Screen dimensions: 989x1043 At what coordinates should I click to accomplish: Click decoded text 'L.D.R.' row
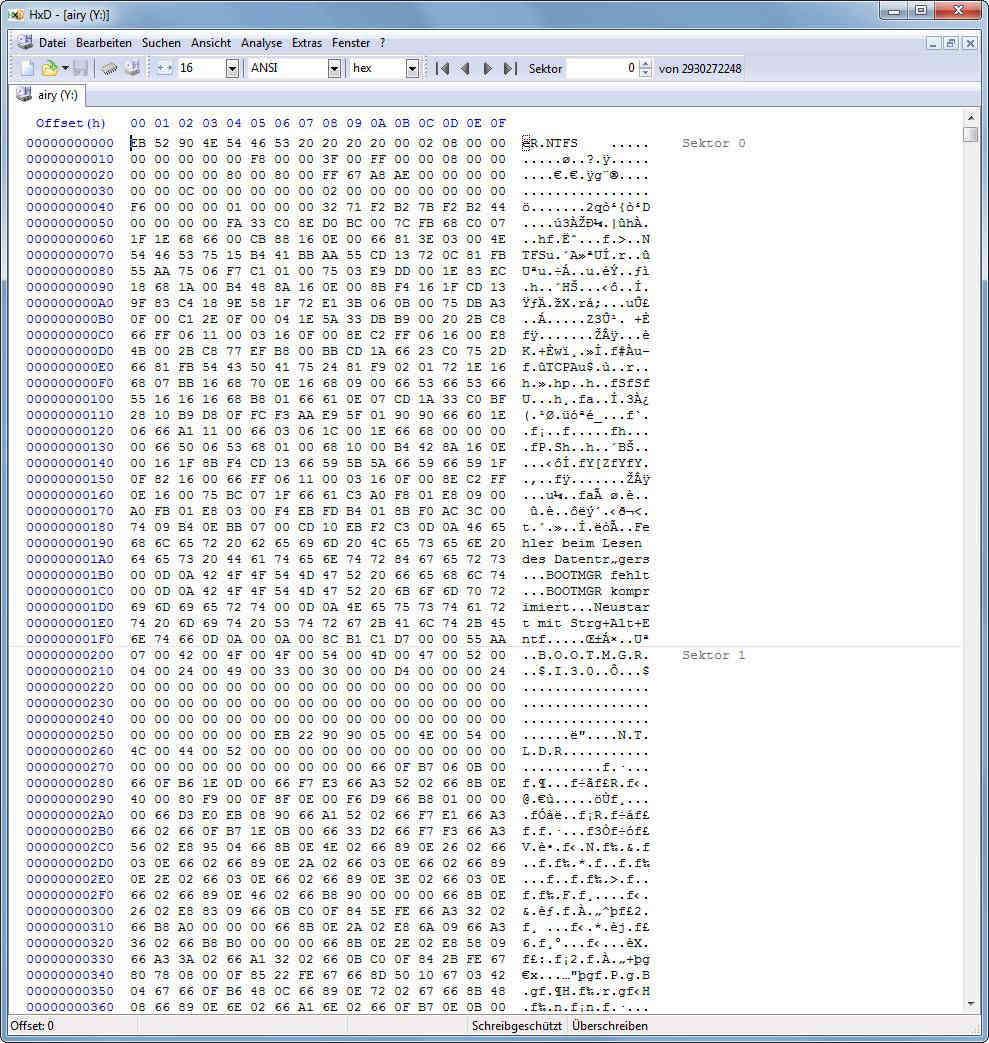[586, 751]
